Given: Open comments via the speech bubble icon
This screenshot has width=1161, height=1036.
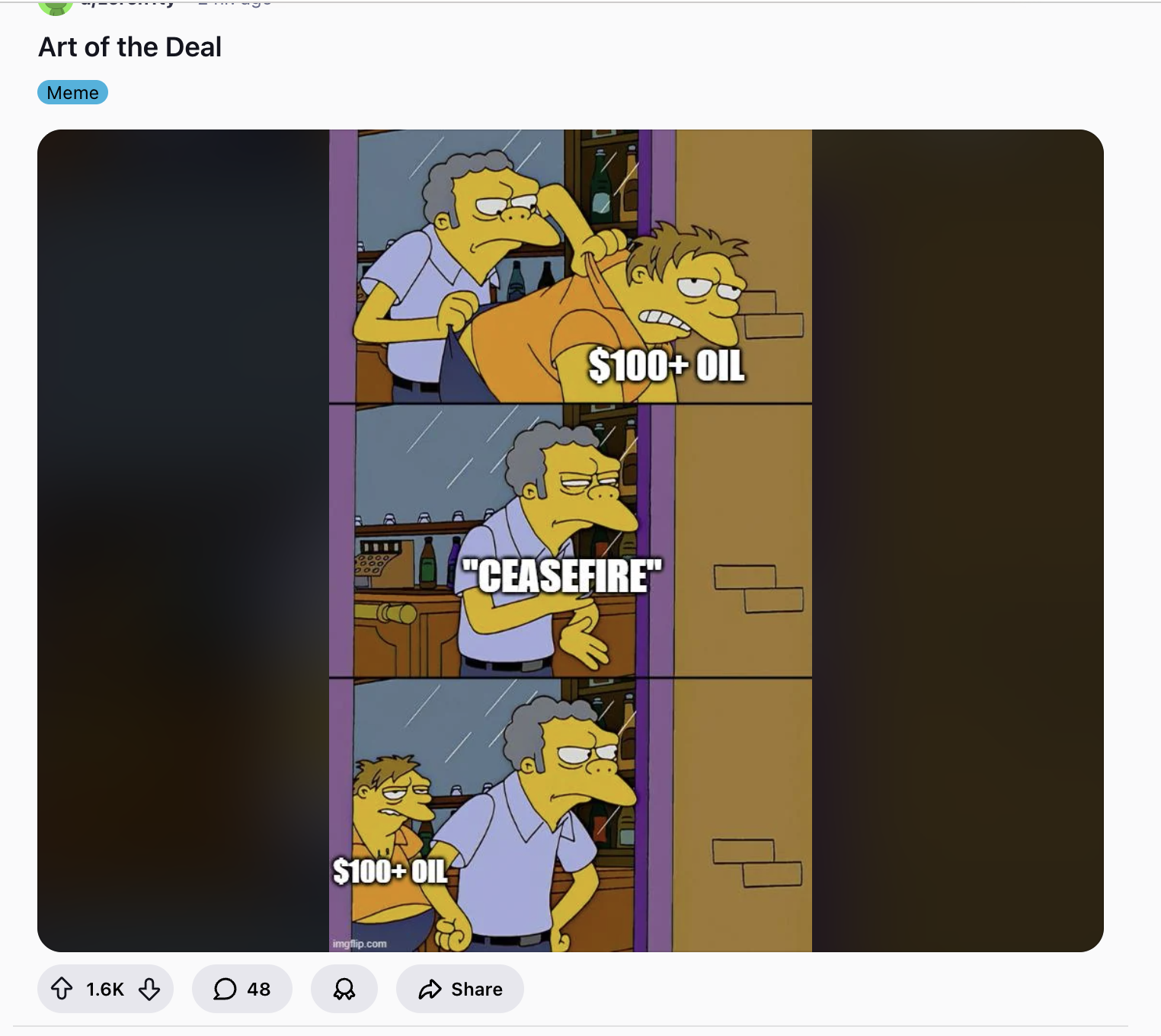Looking at the screenshot, I should (225, 989).
